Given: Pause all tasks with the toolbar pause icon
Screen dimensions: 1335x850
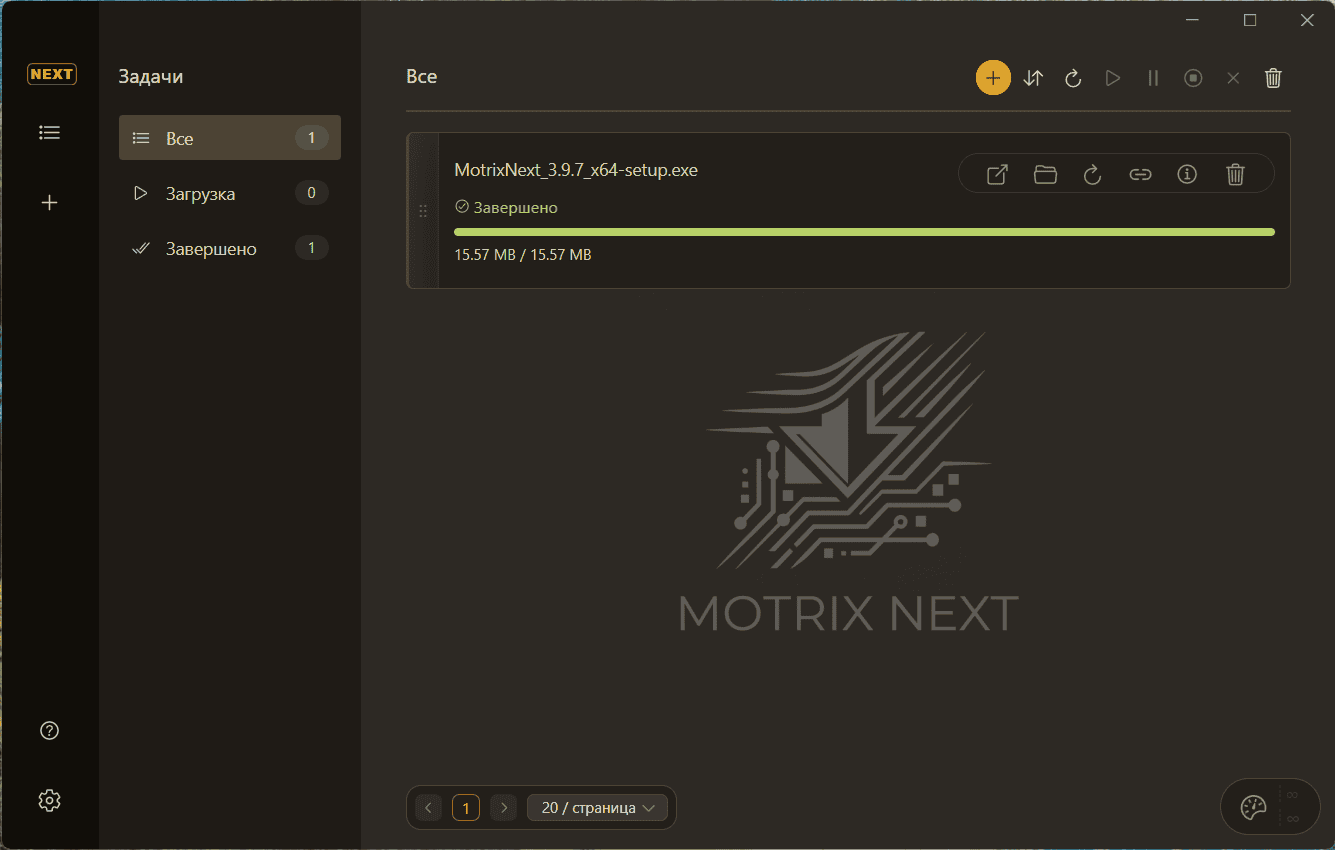Looking at the screenshot, I should [1153, 78].
